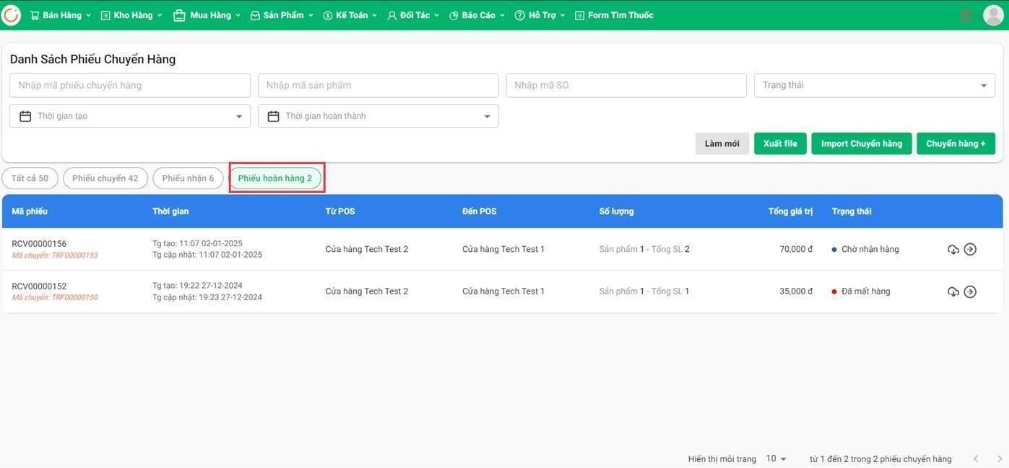Go to the next page of results

[994, 458]
